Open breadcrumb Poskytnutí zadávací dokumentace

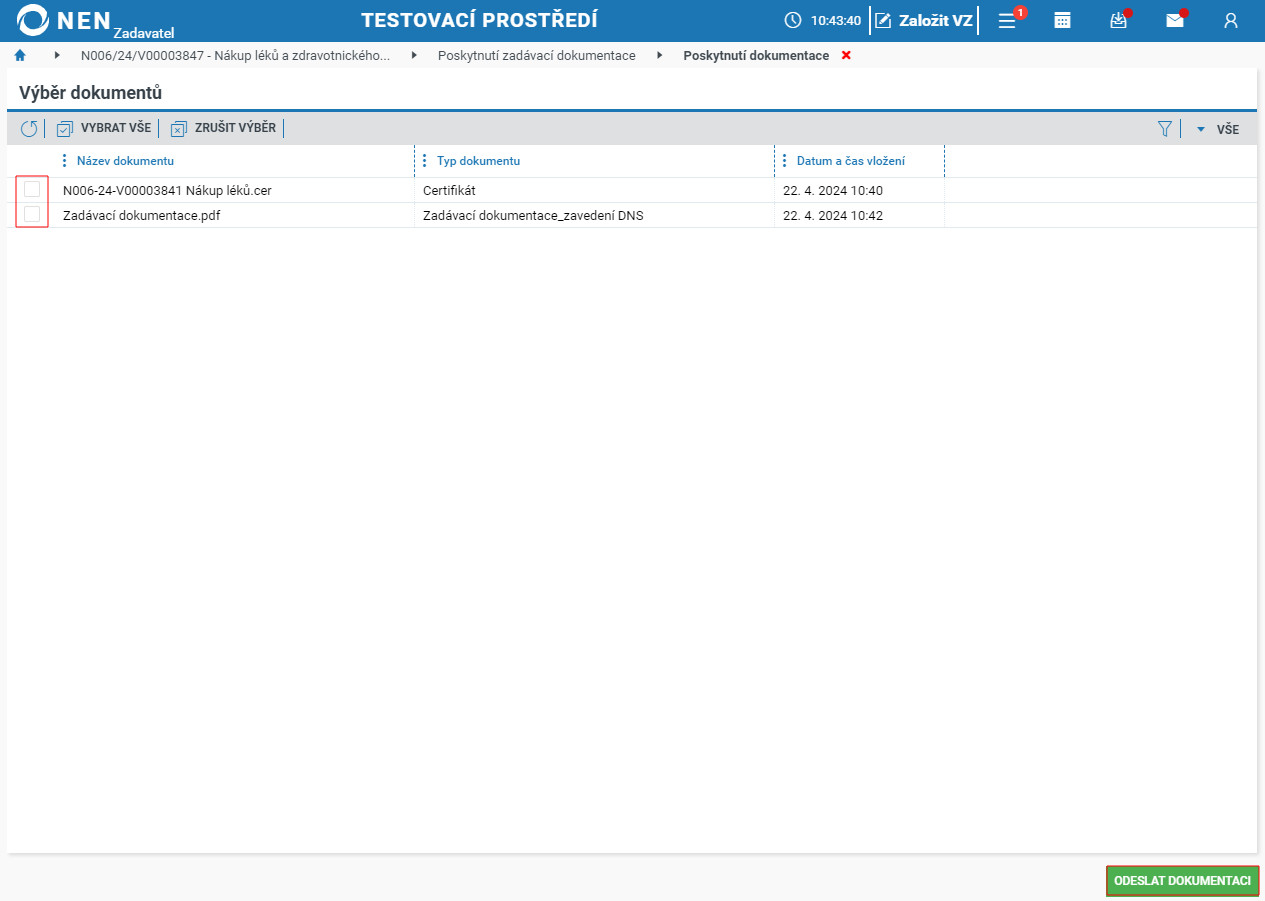(x=537, y=55)
